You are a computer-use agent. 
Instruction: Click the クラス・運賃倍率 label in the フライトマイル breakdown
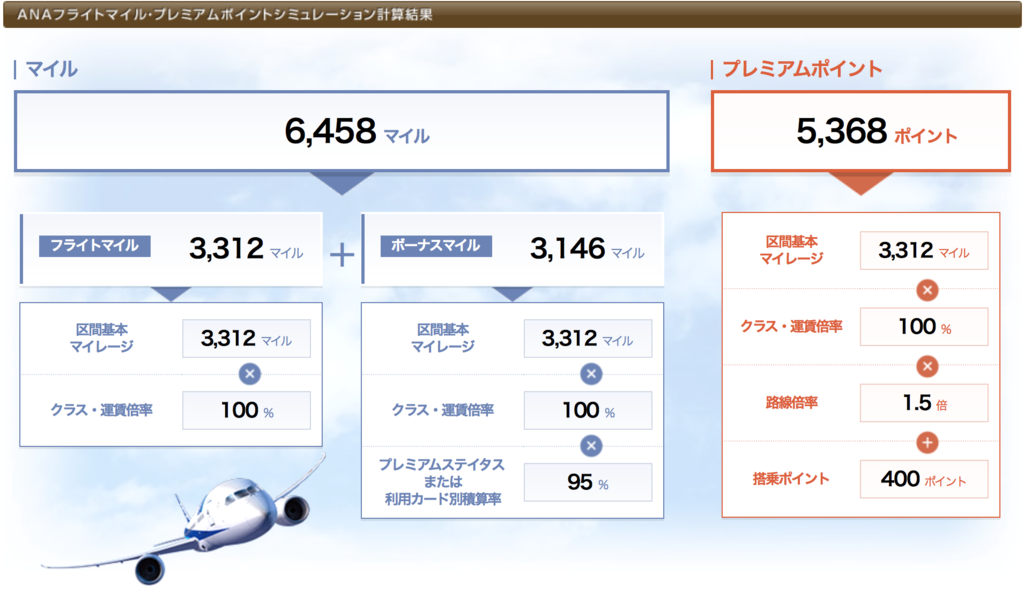pyautogui.click(x=102, y=410)
